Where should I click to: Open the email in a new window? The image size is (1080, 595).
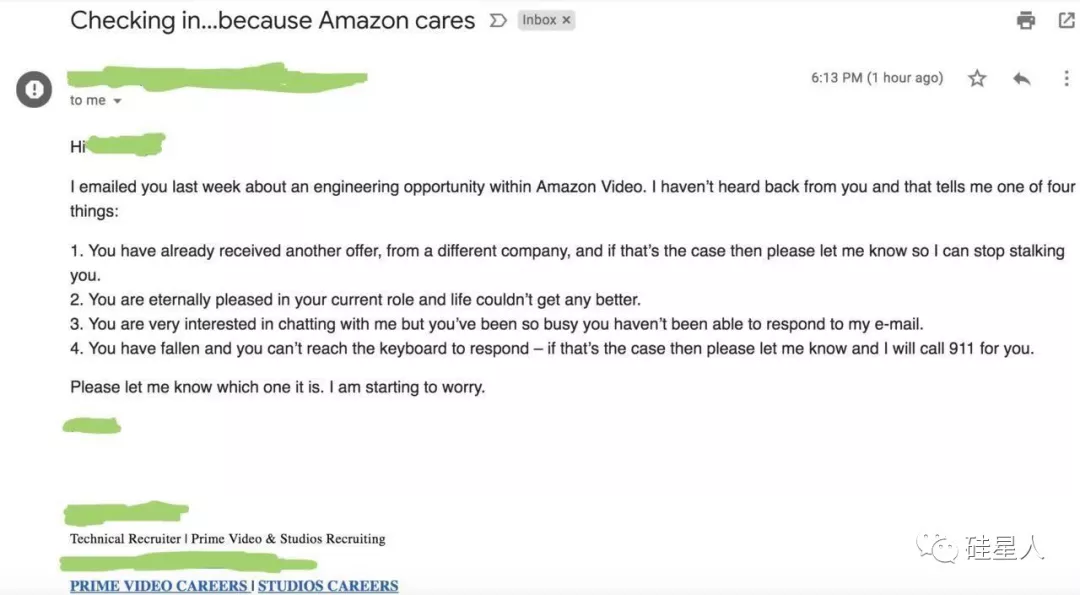click(x=1067, y=20)
